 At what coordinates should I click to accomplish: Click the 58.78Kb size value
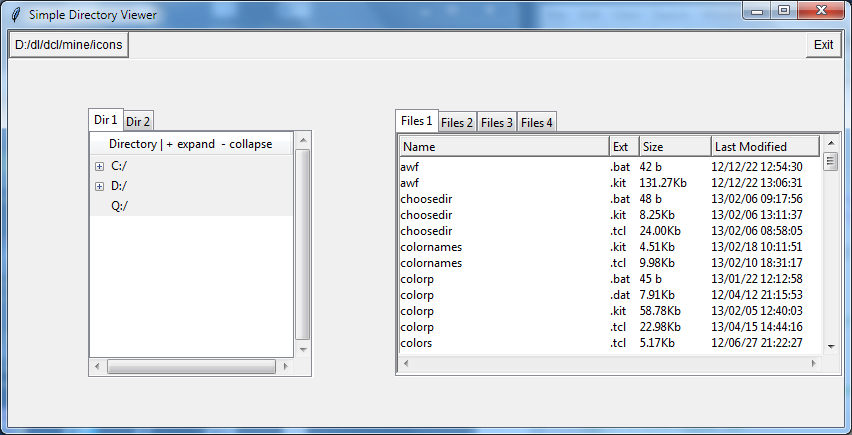click(660, 311)
